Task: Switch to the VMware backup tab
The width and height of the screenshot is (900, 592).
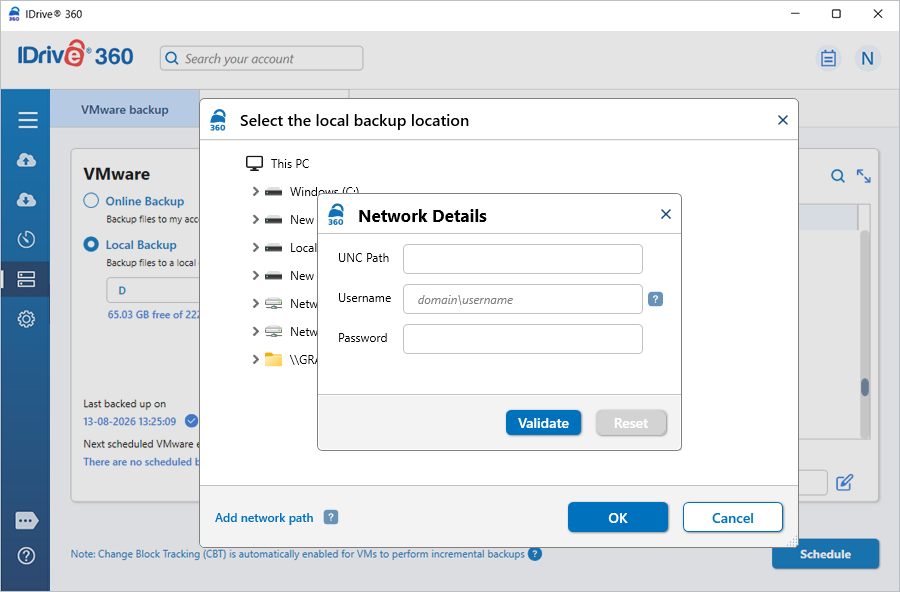Action: [x=125, y=109]
